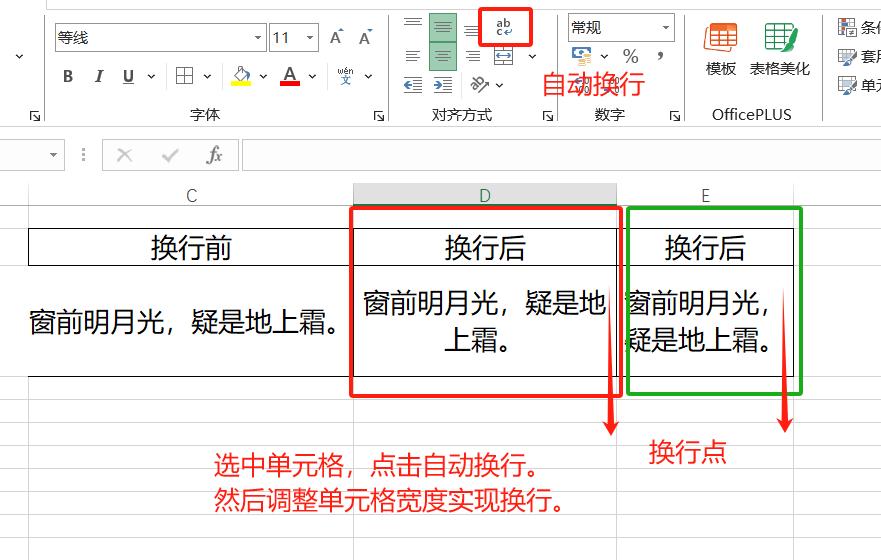Open 模板 templates button
Viewport: 881px width, 560px height.
tap(721, 49)
